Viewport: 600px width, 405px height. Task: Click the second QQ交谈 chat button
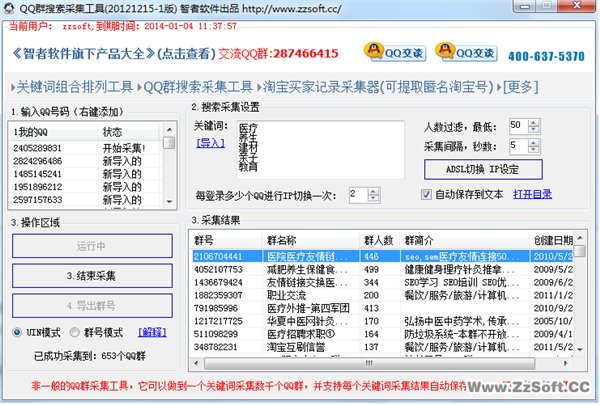[x=466, y=52]
